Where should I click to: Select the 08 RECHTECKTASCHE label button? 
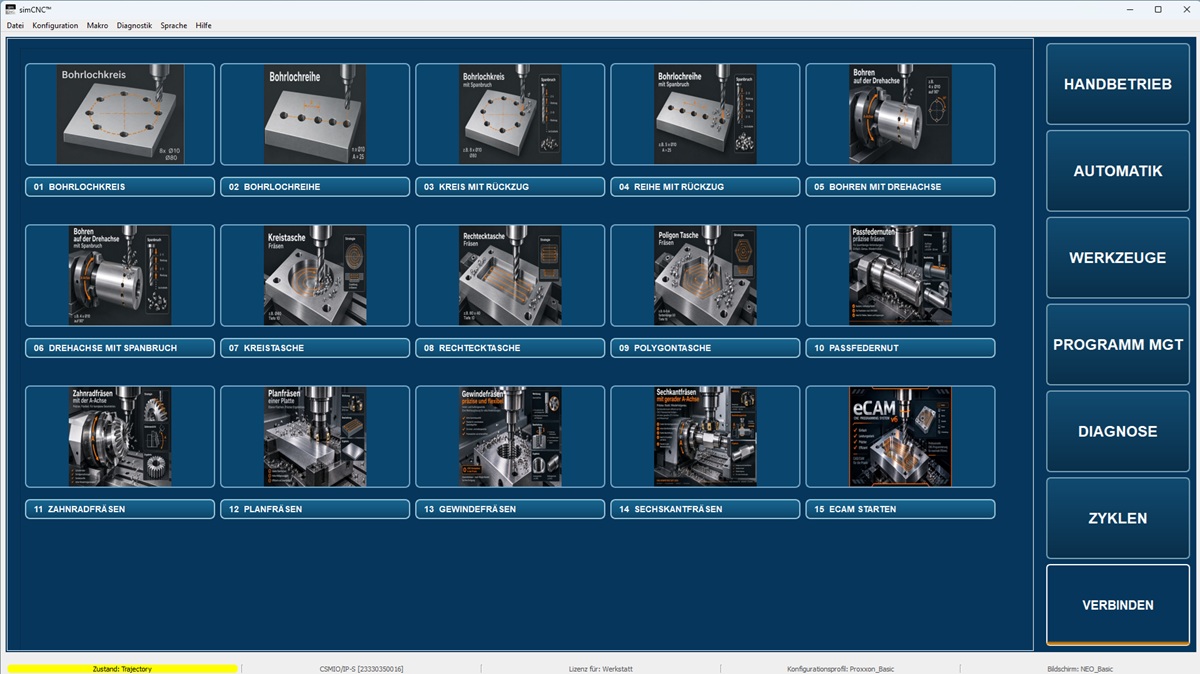tap(510, 348)
